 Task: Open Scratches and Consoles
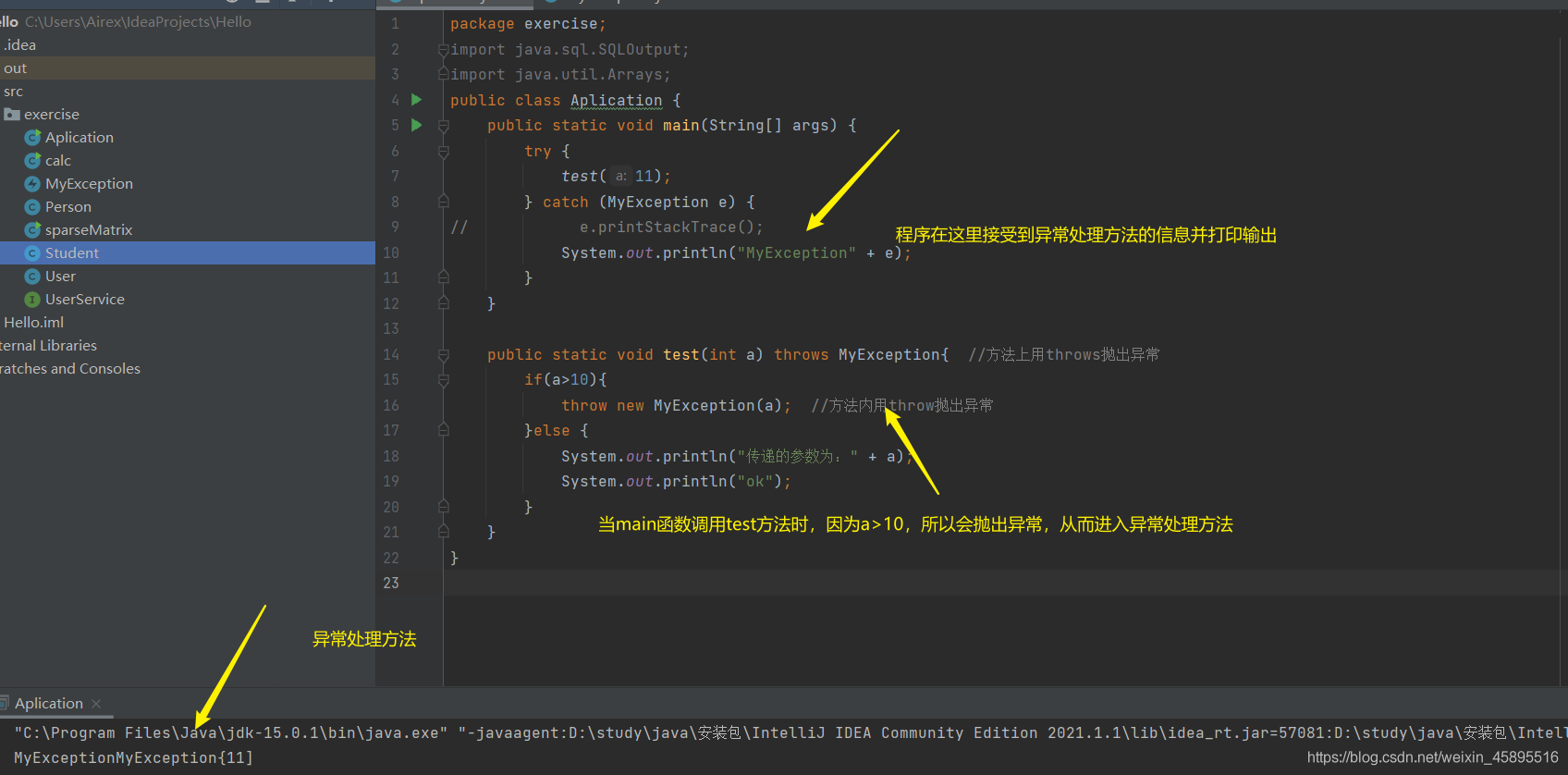point(70,368)
